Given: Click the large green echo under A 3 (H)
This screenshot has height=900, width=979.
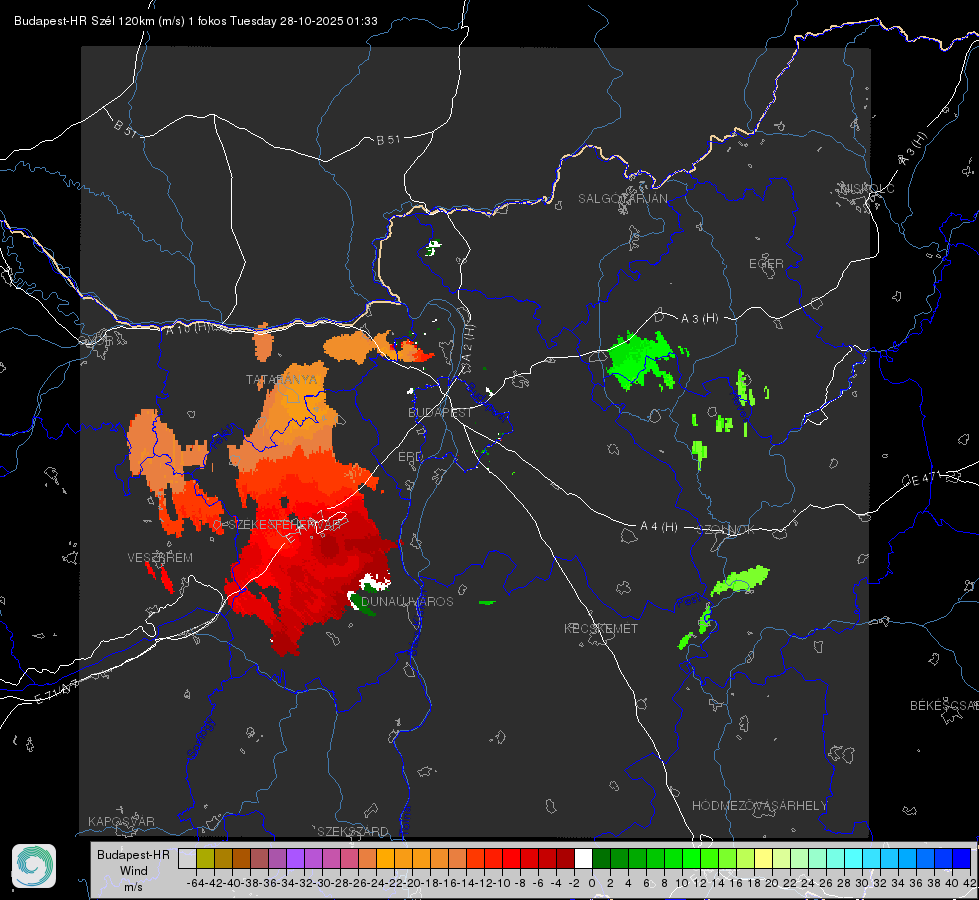Looking at the screenshot, I should [642, 360].
